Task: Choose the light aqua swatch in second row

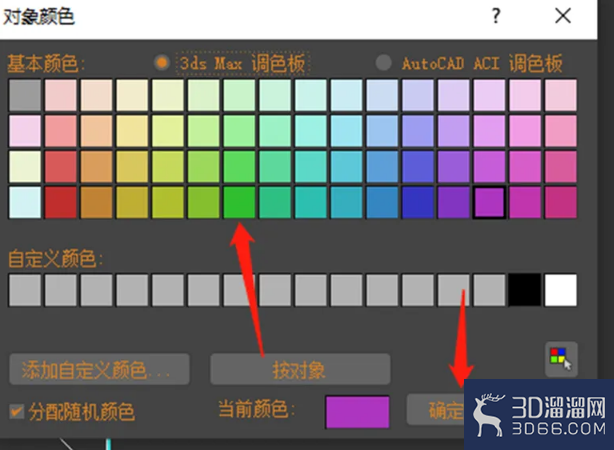Action: coord(311,131)
